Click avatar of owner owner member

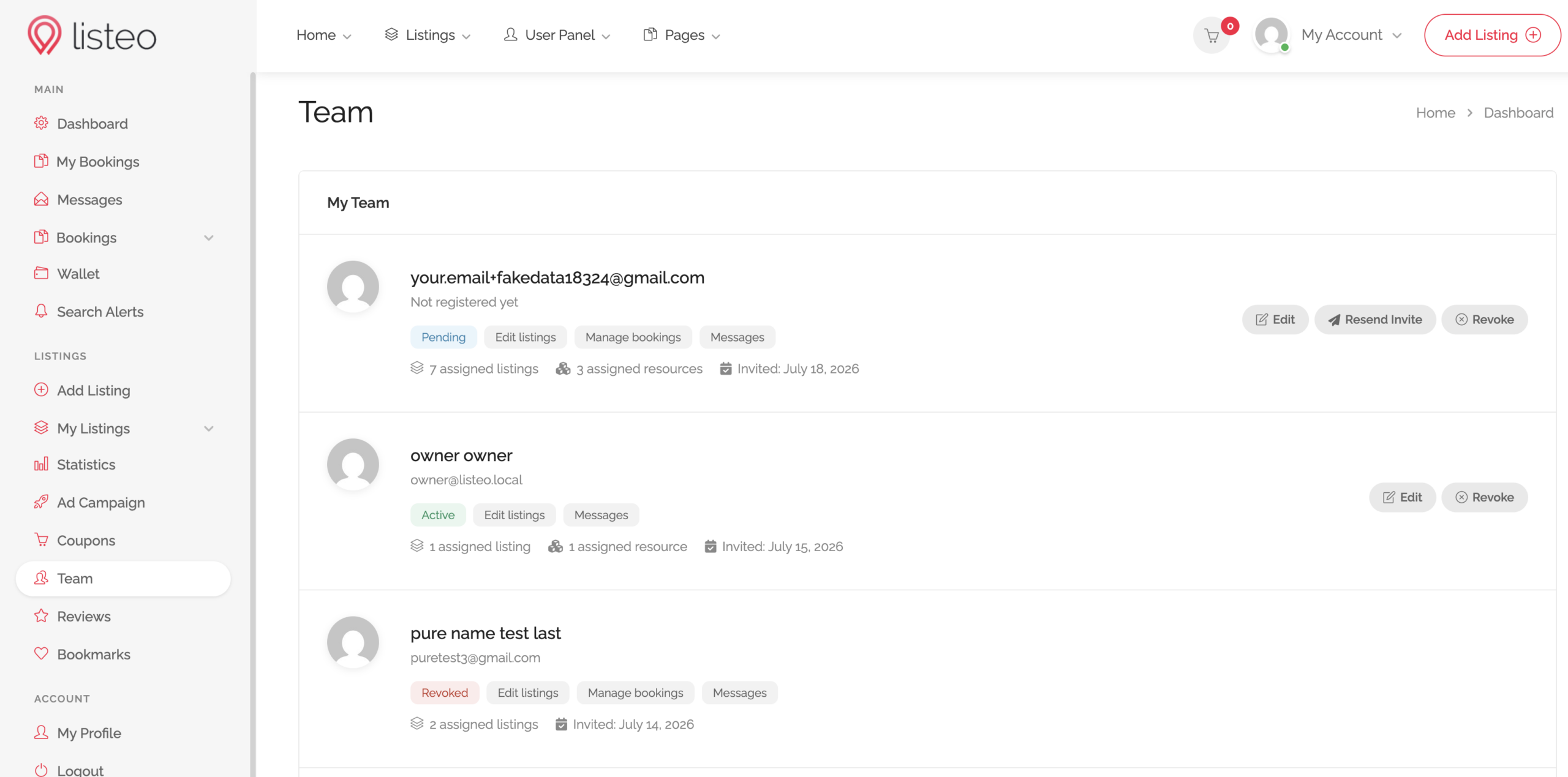[x=353, y=464]
